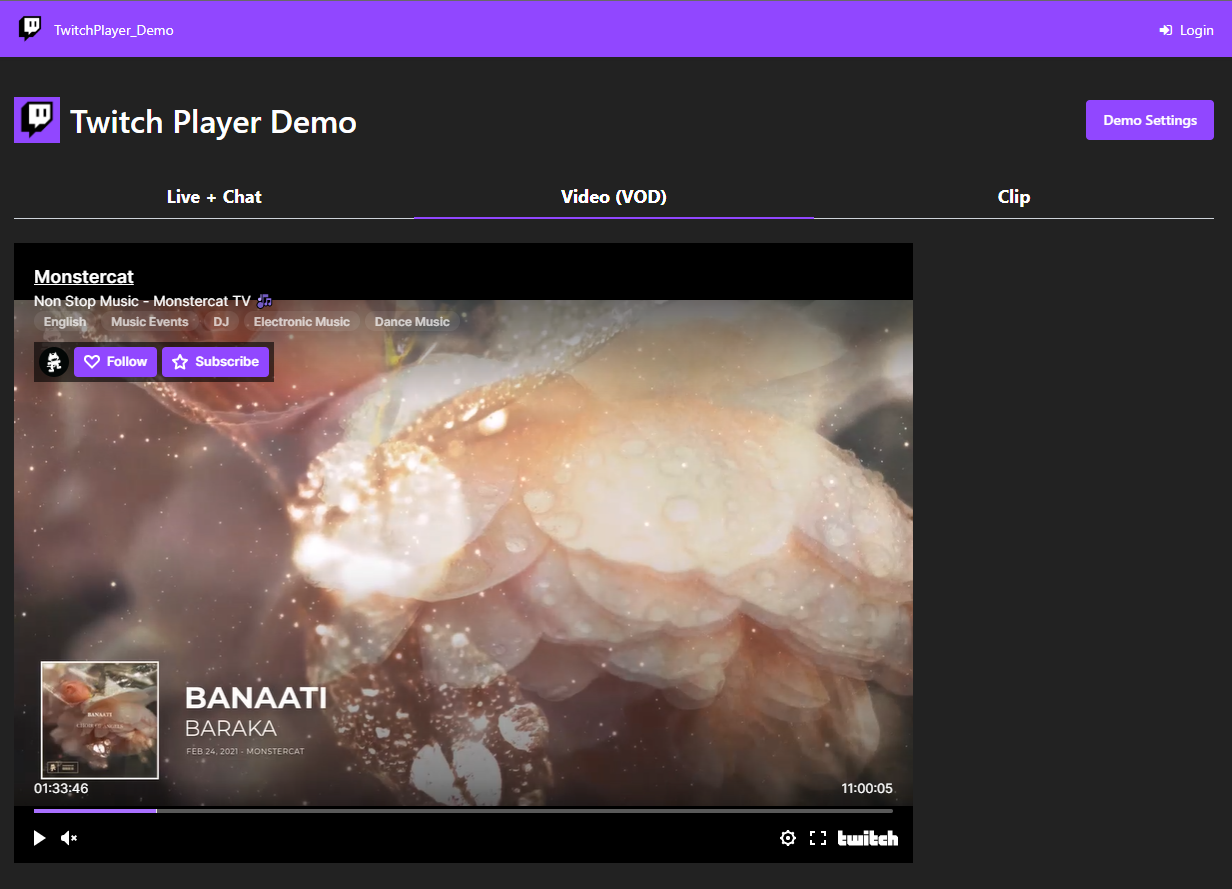
Task: Click the BANAATI track title text
Action: click(256, 698)
